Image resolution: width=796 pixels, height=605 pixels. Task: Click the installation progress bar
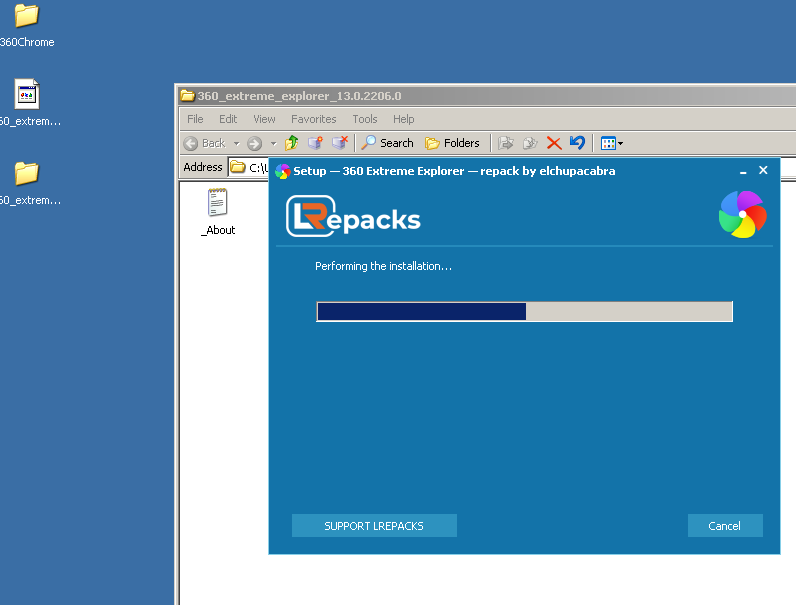[x=524, y=312]
